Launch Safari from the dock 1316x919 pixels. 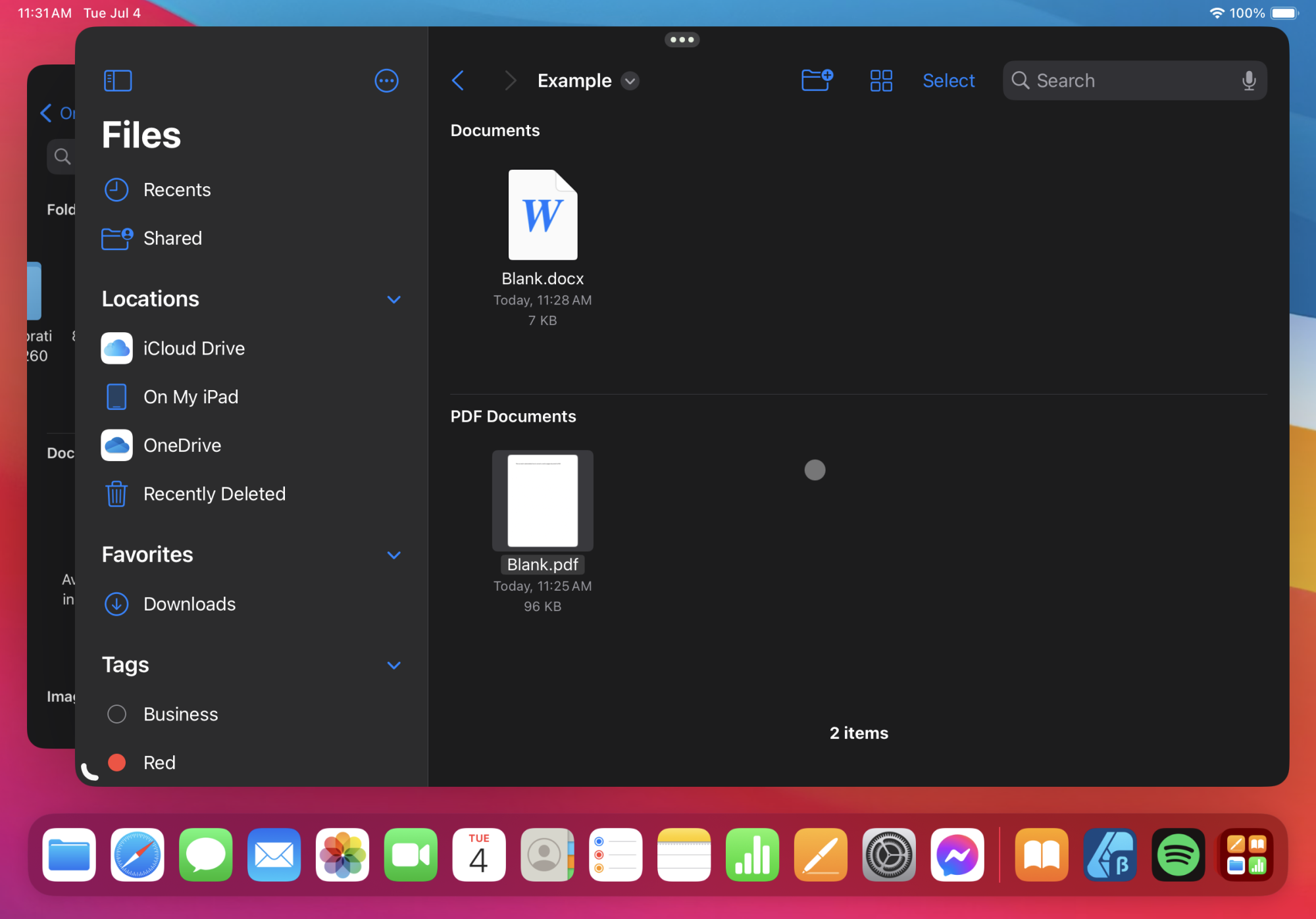click(x=138, y=855)
